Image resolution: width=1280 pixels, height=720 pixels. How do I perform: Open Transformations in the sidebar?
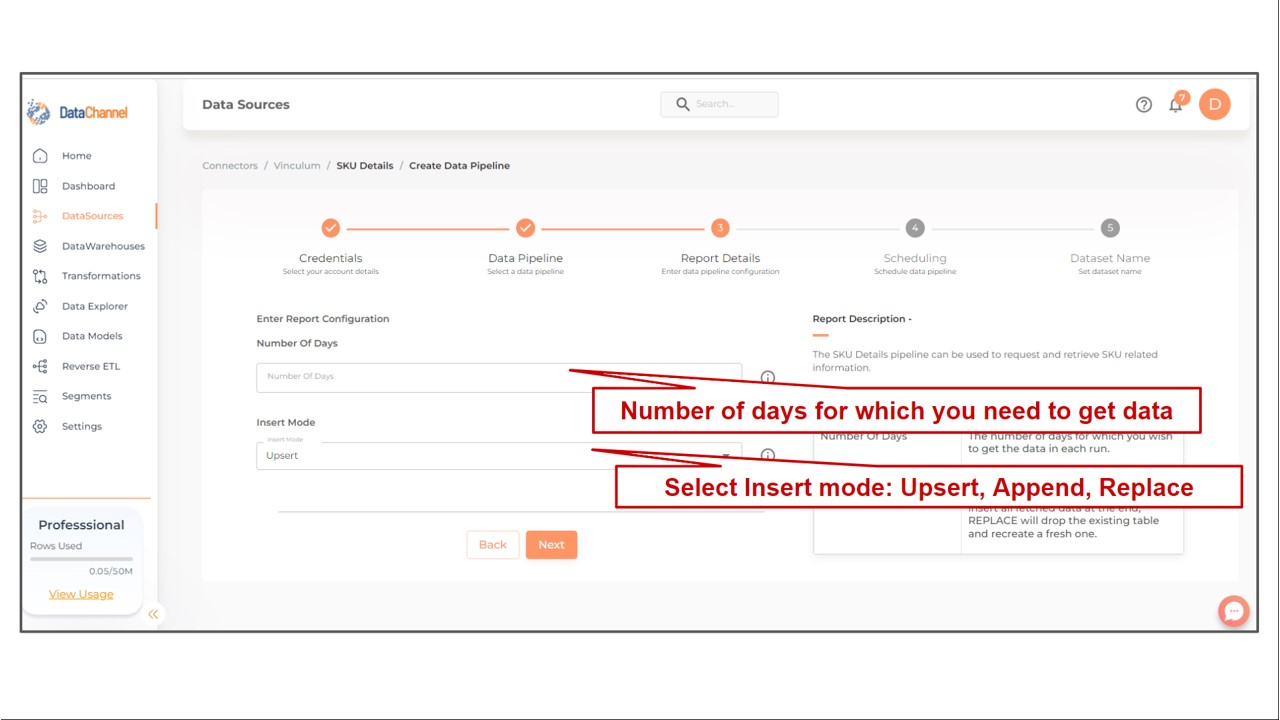point(101,276)
